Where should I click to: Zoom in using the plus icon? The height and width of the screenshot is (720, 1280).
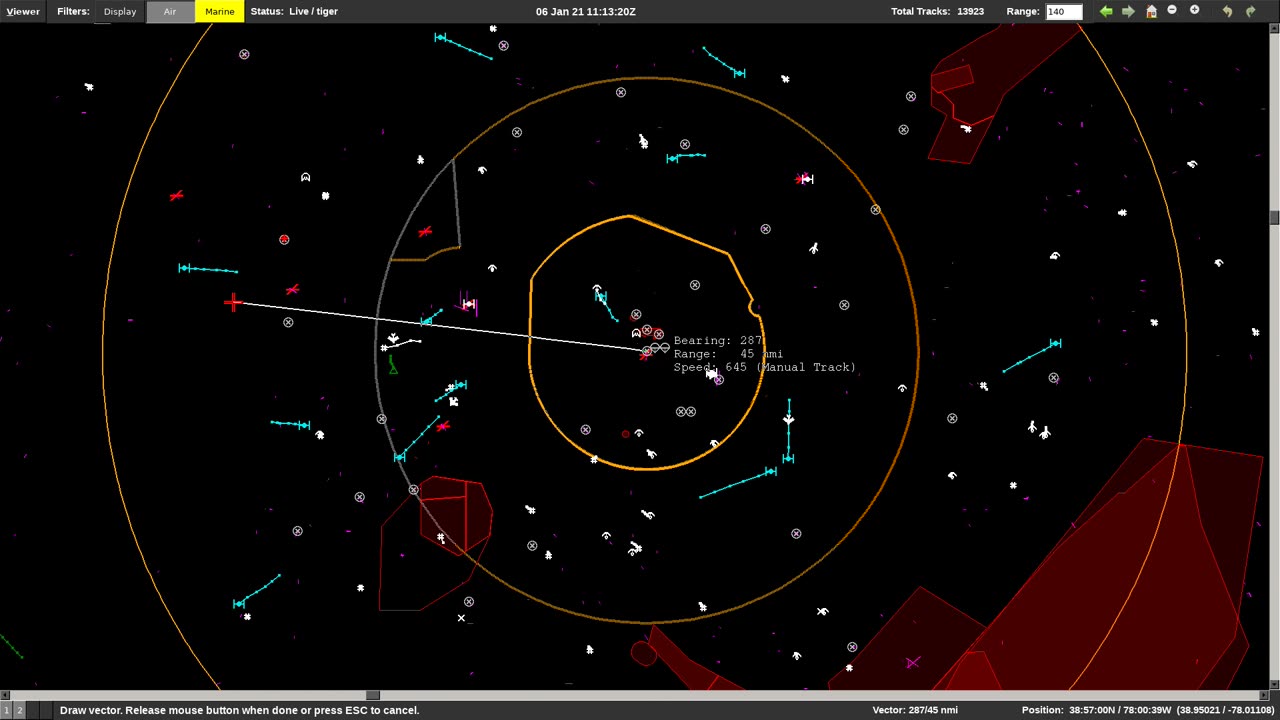click(x=1194, y=11)
